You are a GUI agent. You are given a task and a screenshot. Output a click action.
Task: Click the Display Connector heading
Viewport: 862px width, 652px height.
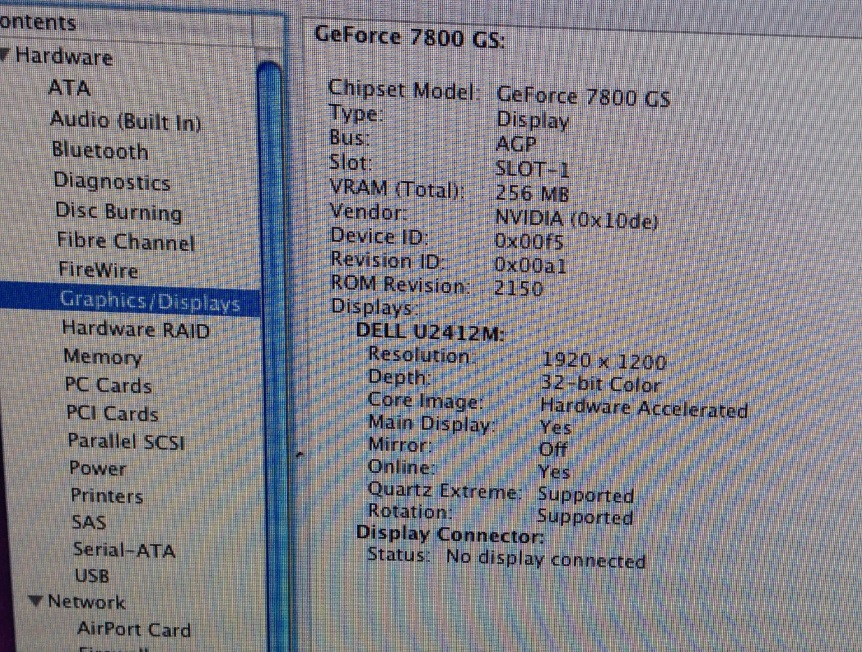click(450, 534)
